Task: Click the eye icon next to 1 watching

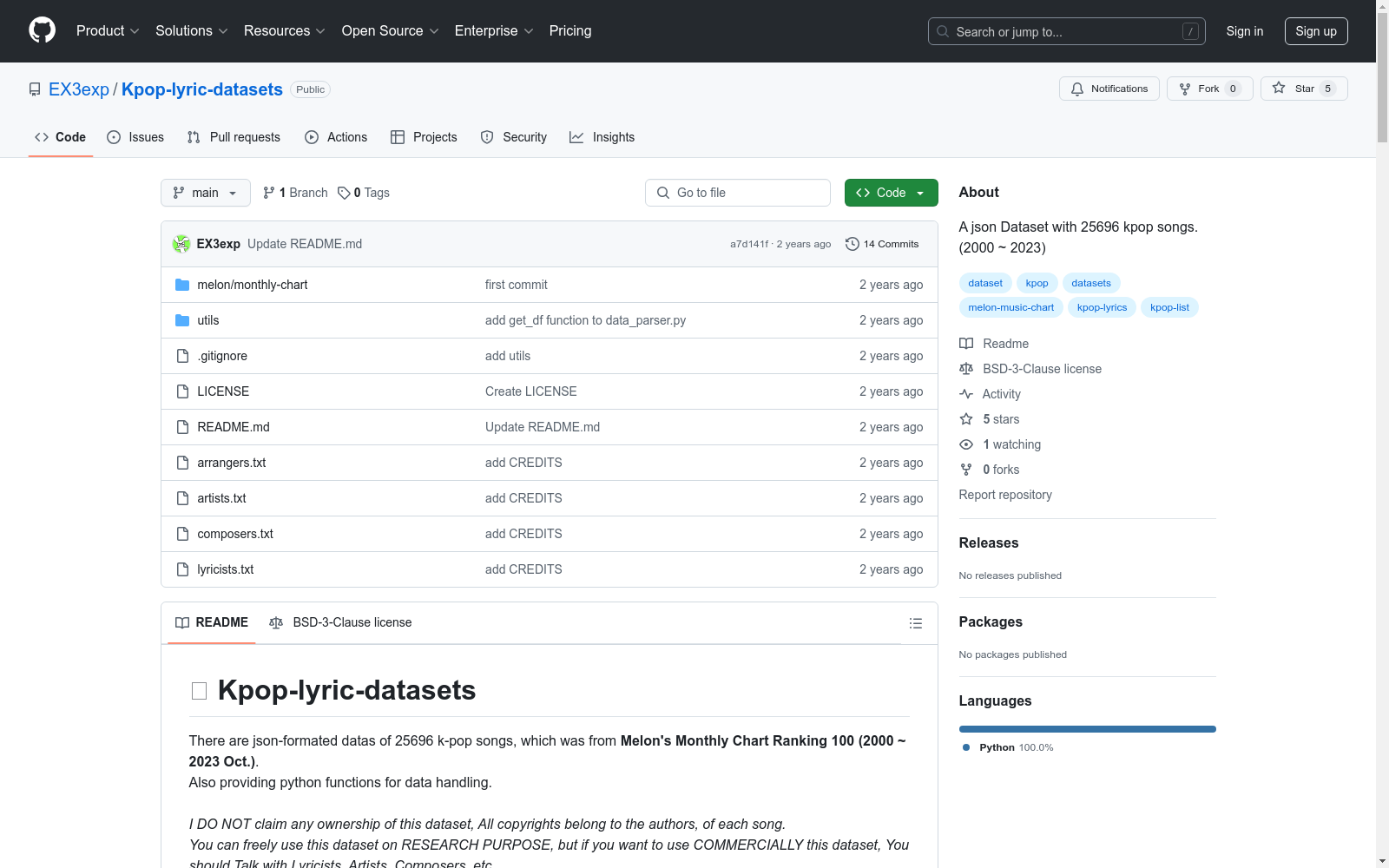Action: (x=966, y=444)
